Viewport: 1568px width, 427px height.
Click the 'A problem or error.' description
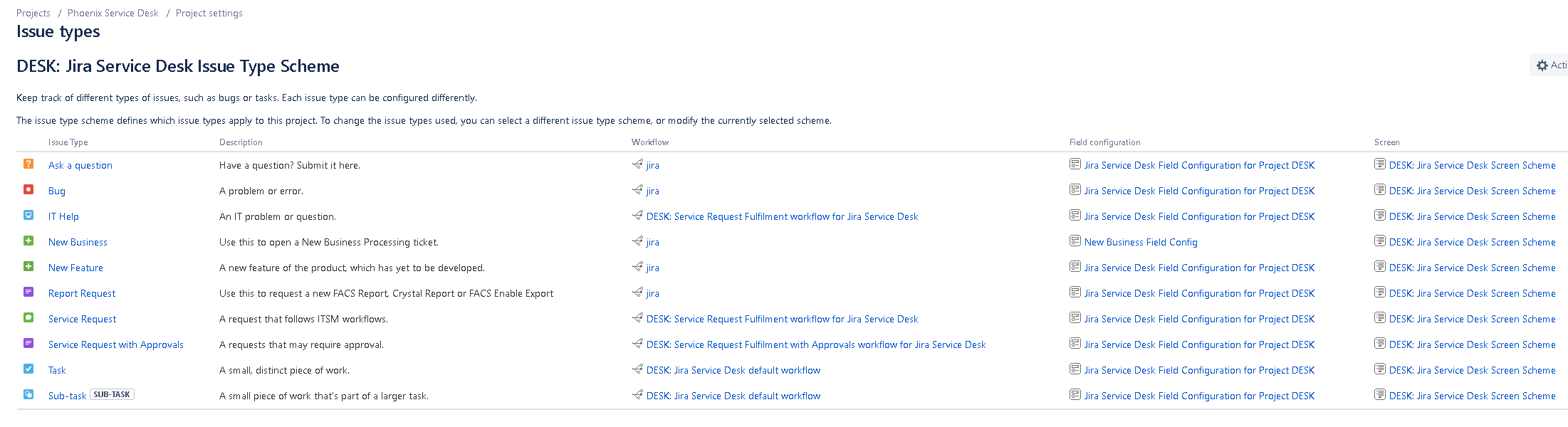pyautogui.click(x=261, y=191)
